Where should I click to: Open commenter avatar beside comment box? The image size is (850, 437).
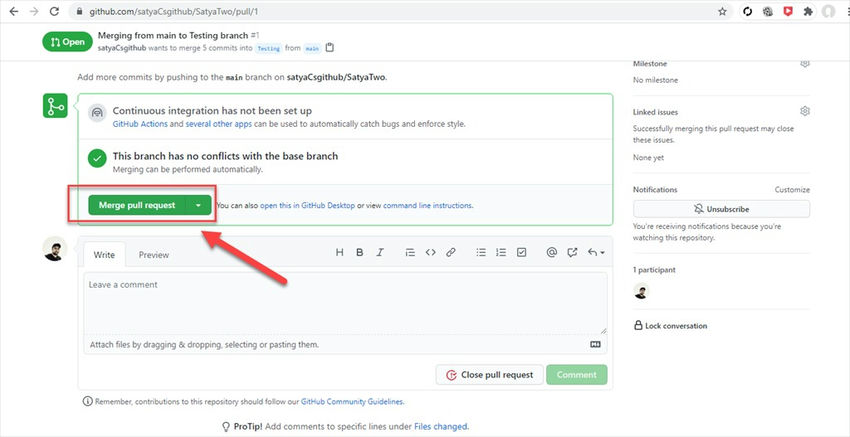54,249
